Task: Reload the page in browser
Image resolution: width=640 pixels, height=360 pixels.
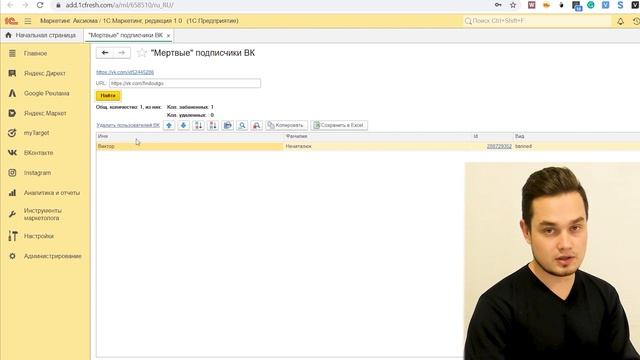Action: coord(40,5)
